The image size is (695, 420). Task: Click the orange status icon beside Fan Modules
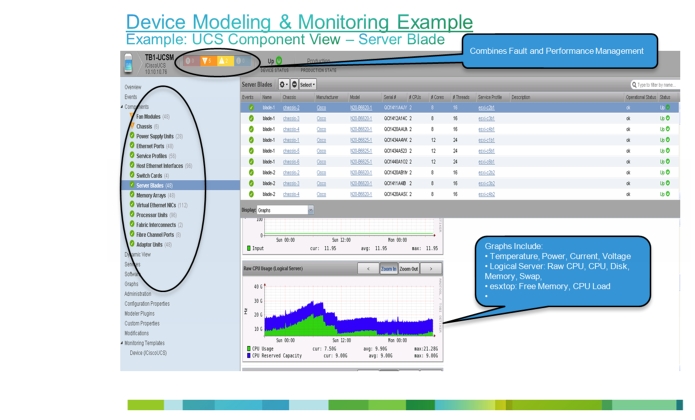coord(132,116)
